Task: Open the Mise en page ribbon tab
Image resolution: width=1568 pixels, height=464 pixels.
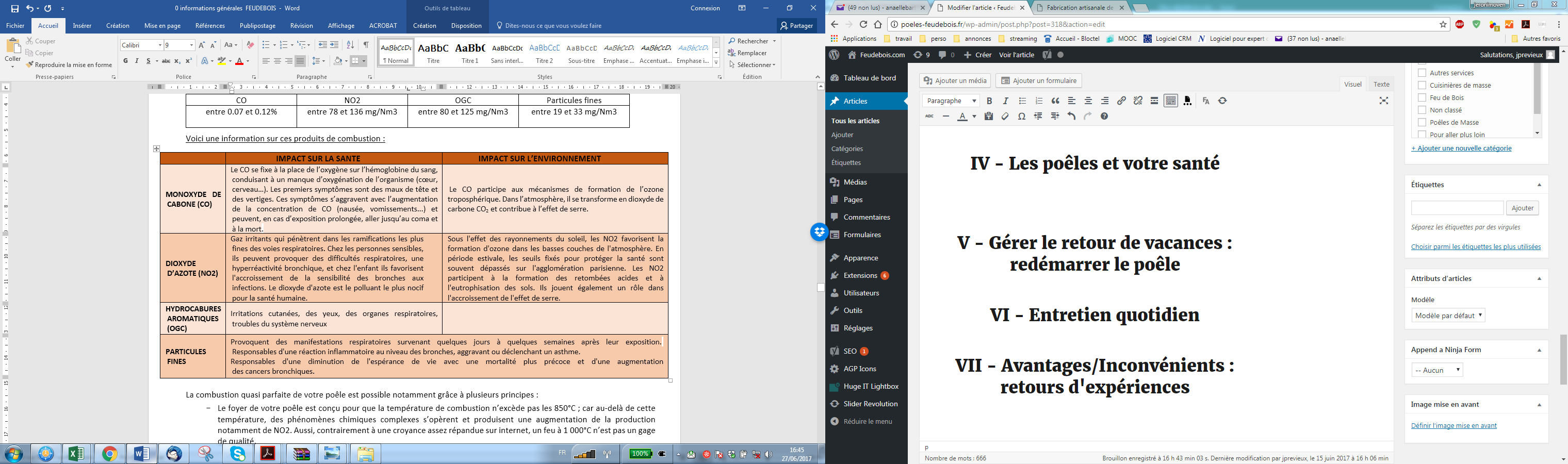Action: tap(162, 26)
